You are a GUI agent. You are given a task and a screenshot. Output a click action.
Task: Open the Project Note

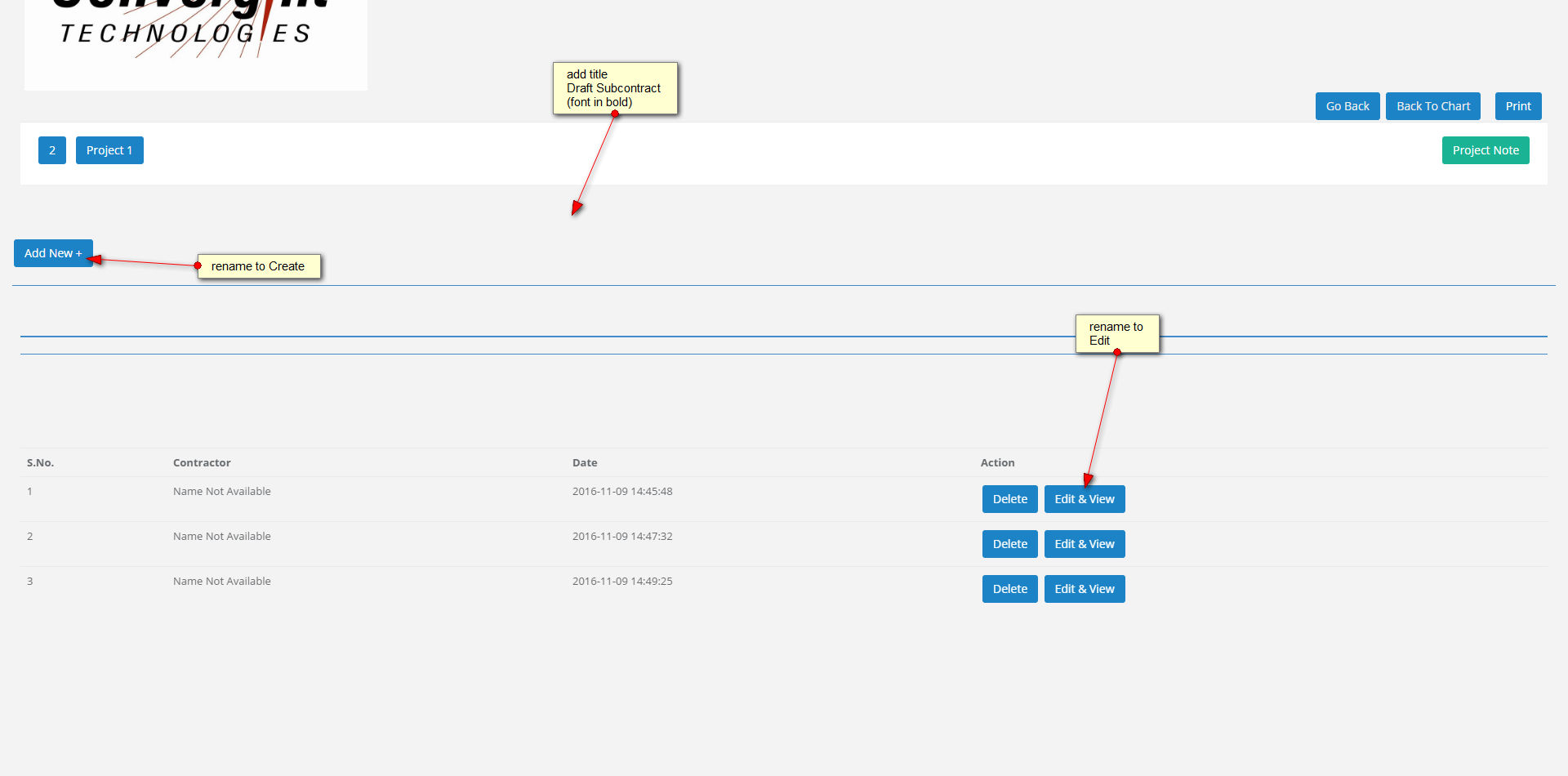click(x=1486, y=150)
